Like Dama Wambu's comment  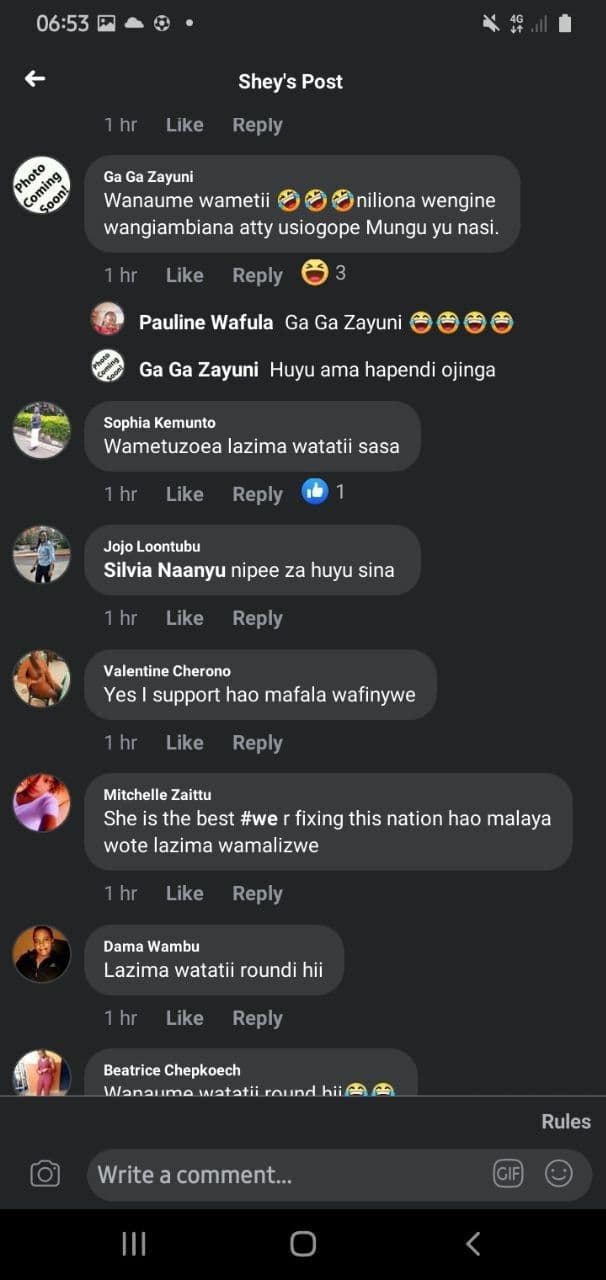point(184,1018)
